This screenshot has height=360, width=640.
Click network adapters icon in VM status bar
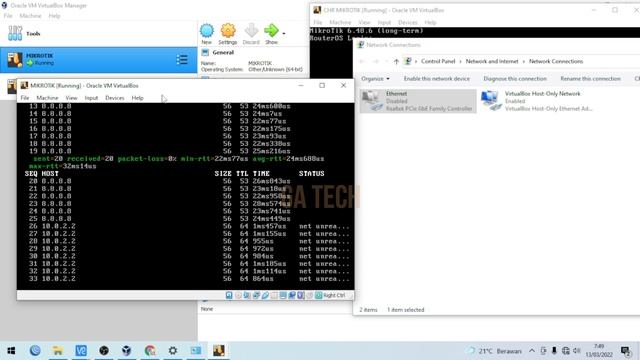256,295
